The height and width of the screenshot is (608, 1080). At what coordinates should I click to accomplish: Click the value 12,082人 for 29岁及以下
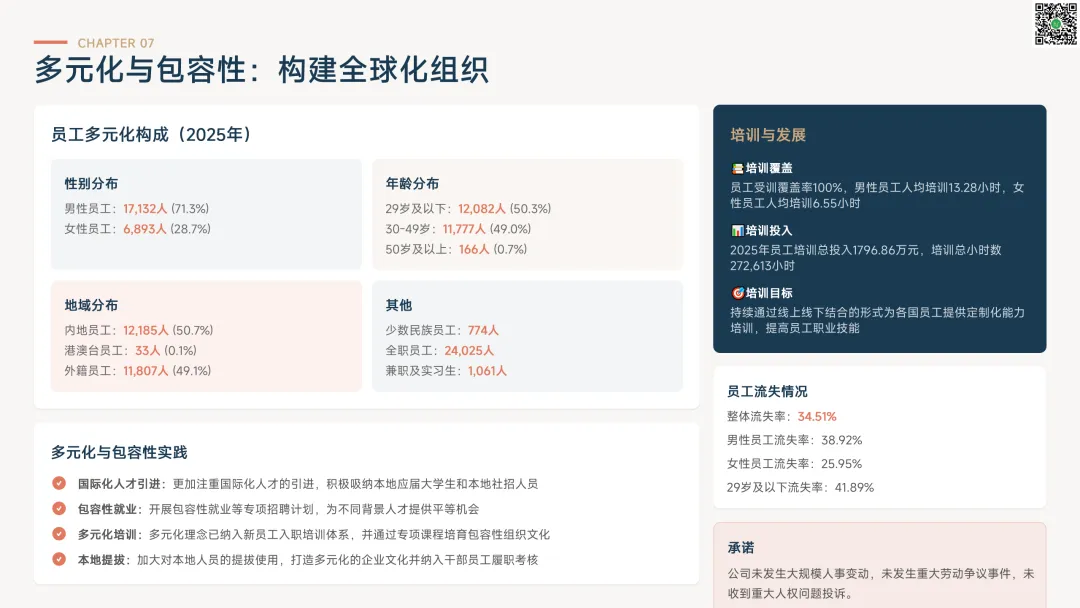click(482, 209)
